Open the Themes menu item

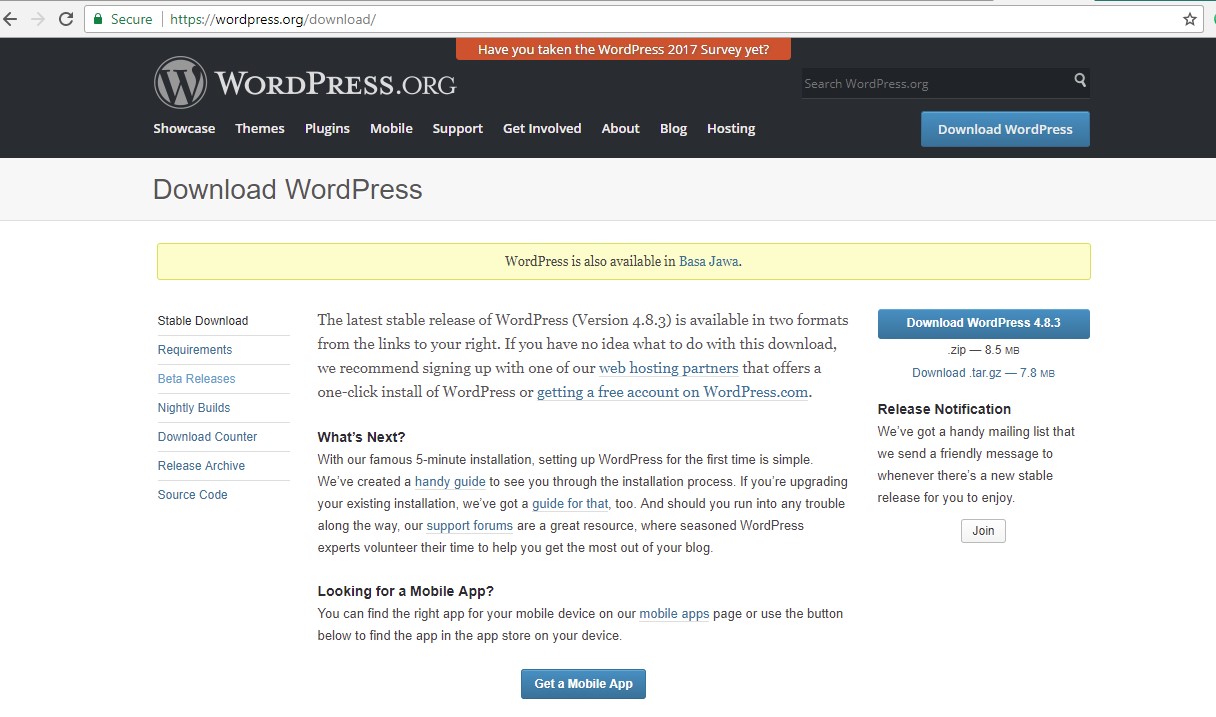pyautogui.click(x=260, y=128)
